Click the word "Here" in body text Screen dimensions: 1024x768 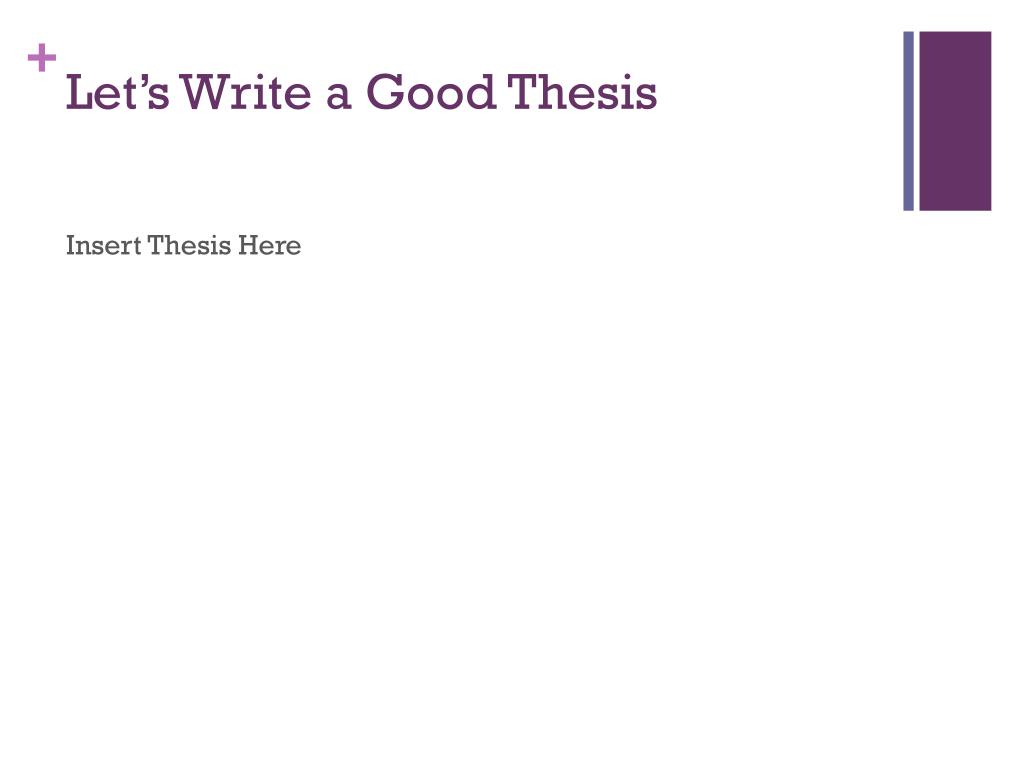pos(269,246)
